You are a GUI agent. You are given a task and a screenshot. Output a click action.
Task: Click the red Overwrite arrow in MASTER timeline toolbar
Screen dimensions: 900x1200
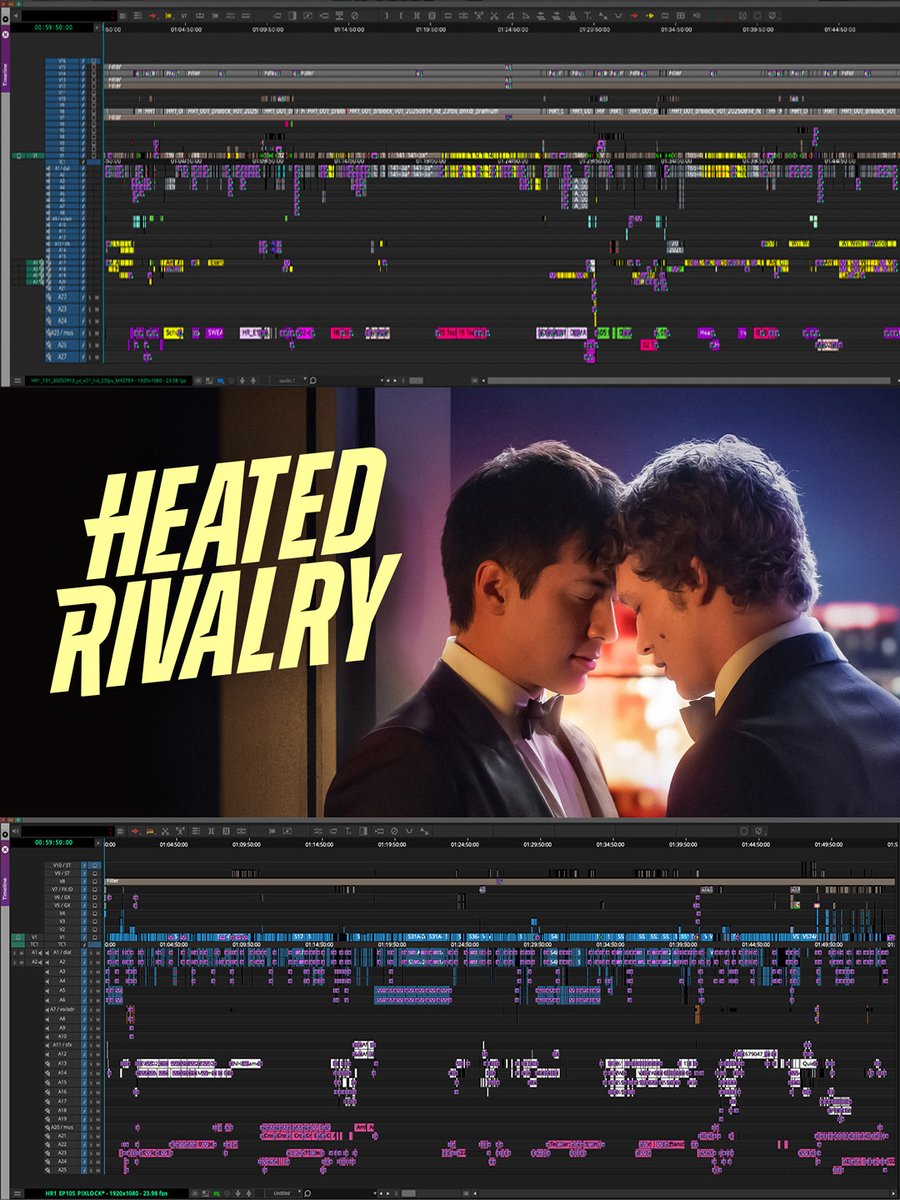coord(153,16)
